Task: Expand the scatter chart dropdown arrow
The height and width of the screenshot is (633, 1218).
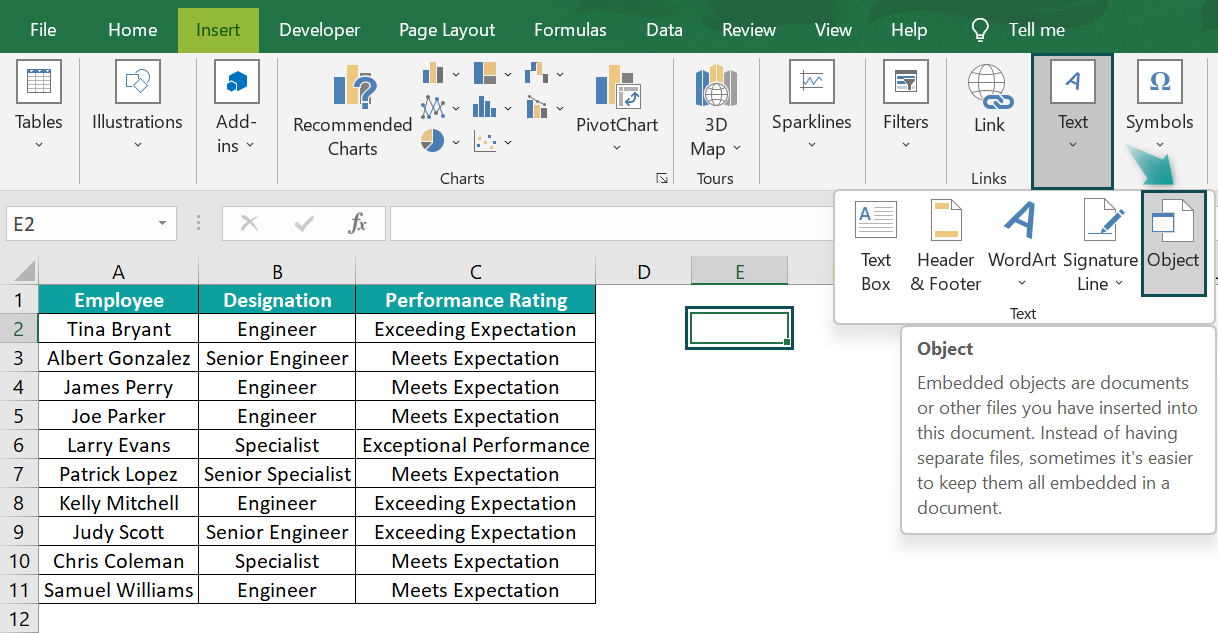Action: [508, 141]
